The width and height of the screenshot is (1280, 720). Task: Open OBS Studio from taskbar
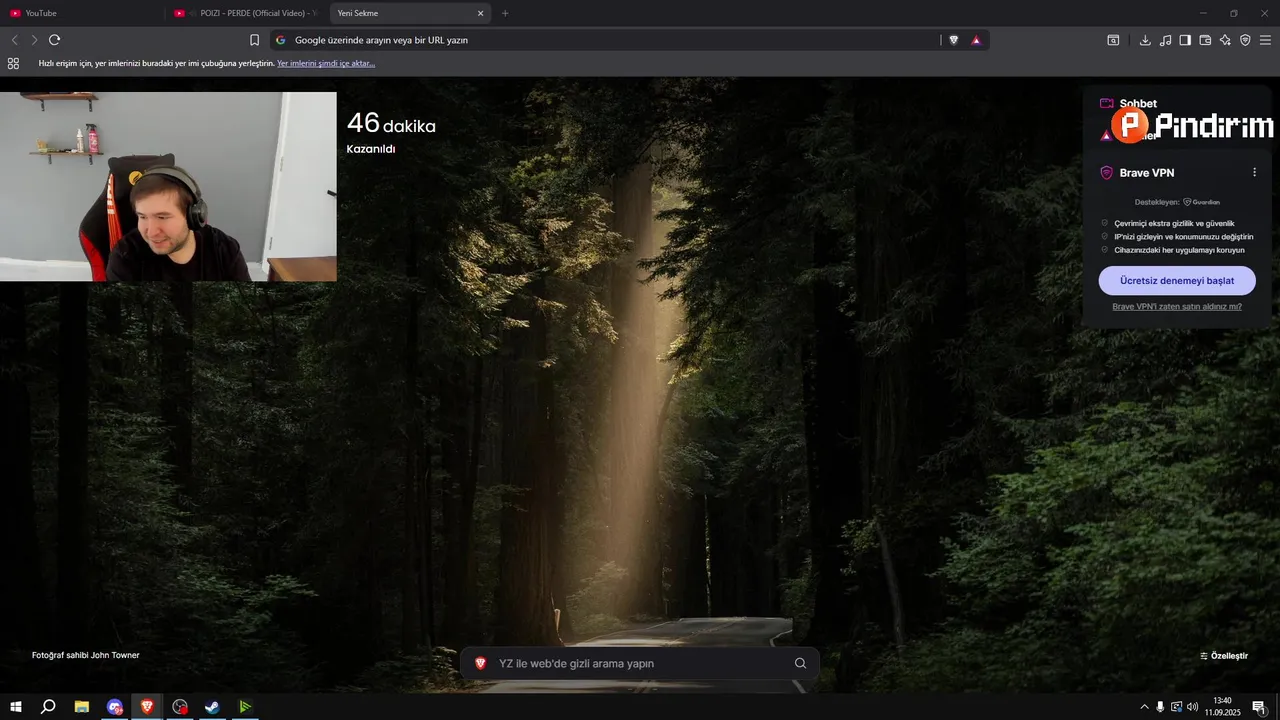click(x=180, y=707)
